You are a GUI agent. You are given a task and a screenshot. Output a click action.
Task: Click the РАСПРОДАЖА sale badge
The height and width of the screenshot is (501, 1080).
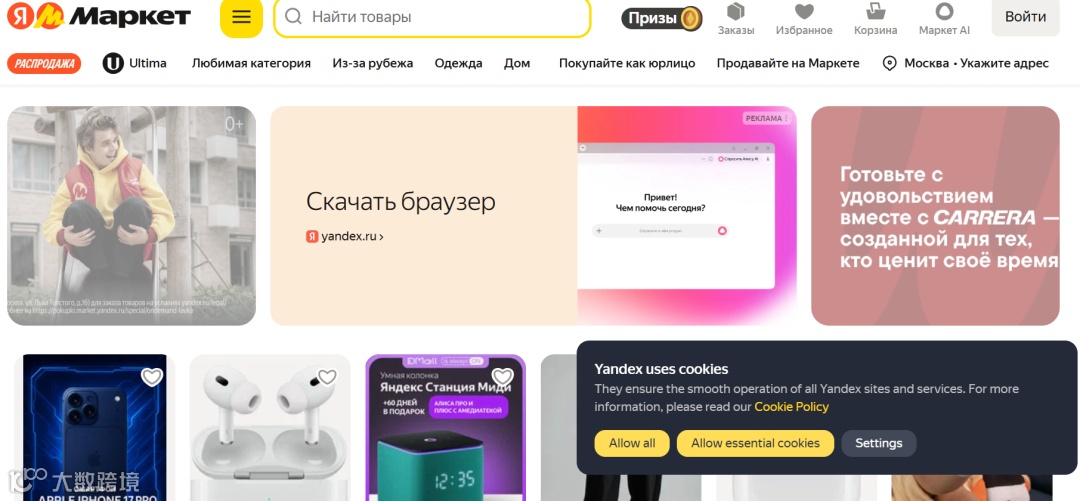44,63
